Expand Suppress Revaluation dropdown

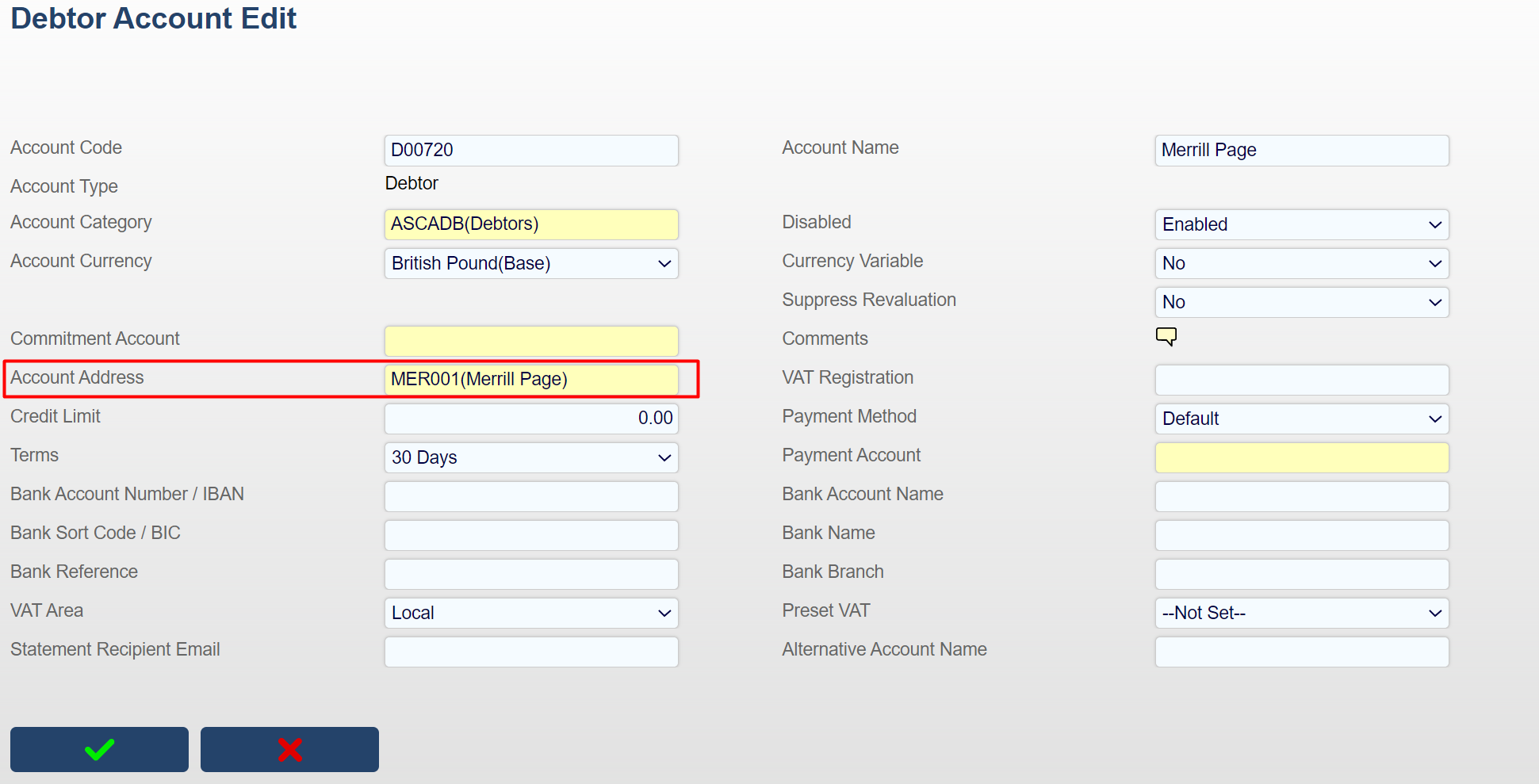1301,302
